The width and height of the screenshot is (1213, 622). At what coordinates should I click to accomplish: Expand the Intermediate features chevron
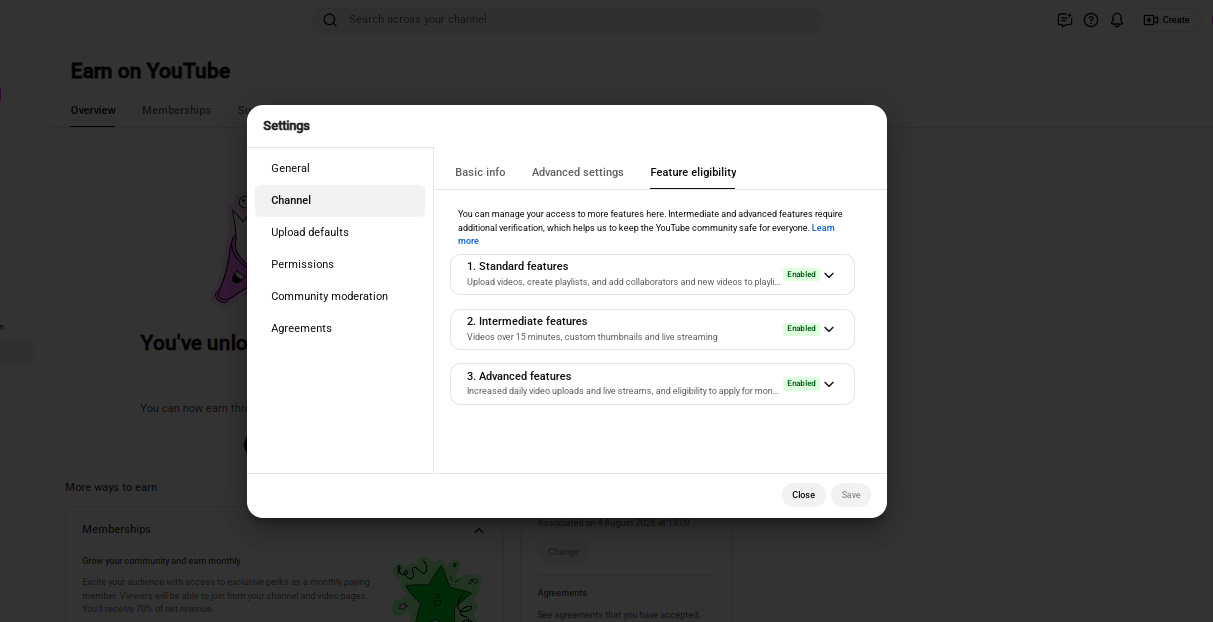829,329
